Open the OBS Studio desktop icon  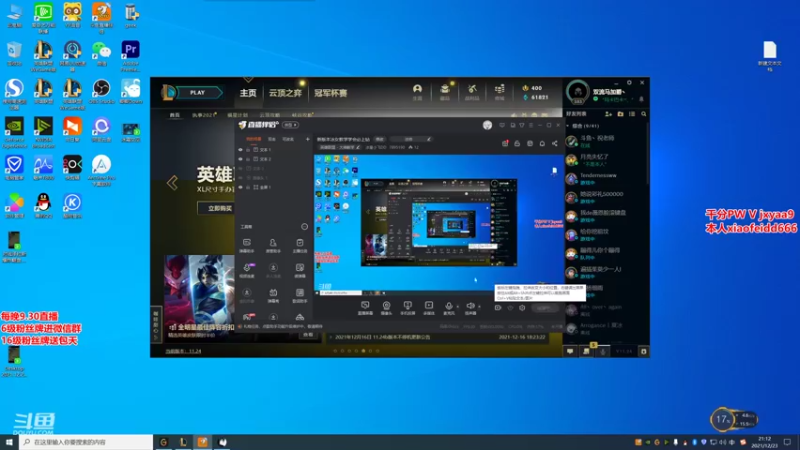(x=102, y=92)
